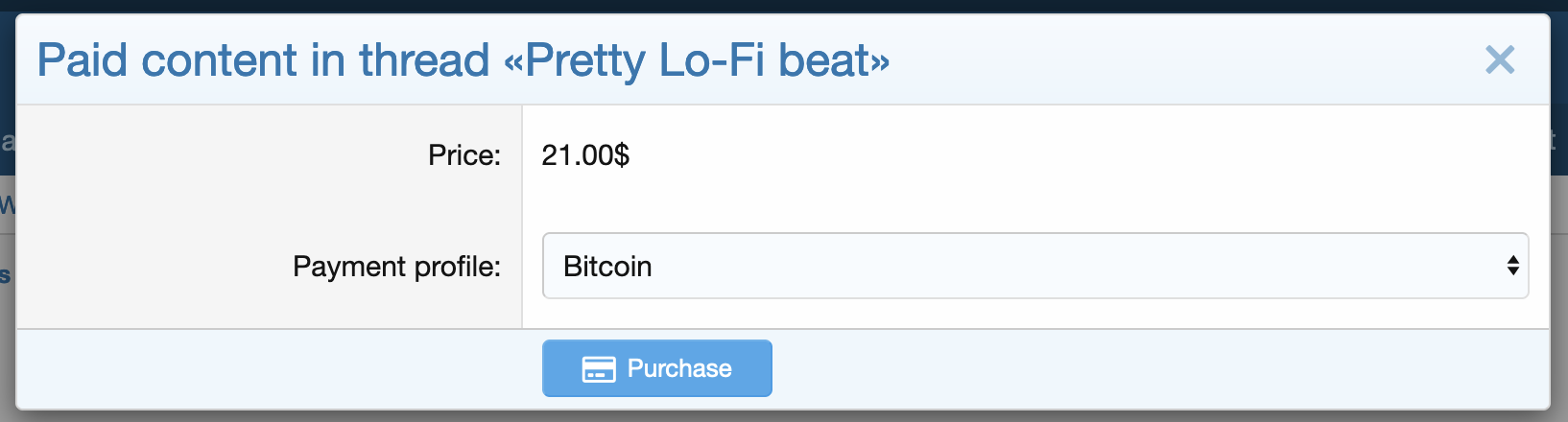Close the paid content dialog
The height and width of the screenshot is (422, 1568).
pyautogui.click(x=1499, y=60)
